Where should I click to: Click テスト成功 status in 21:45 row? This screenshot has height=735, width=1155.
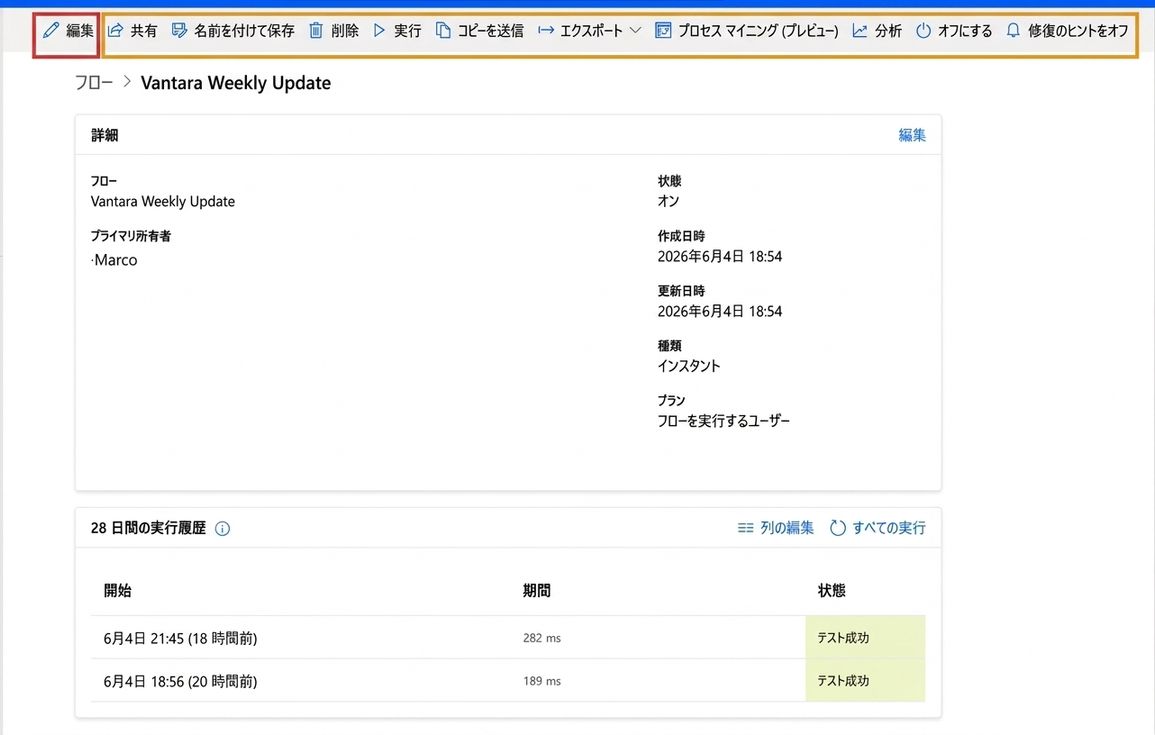[843, 638]
